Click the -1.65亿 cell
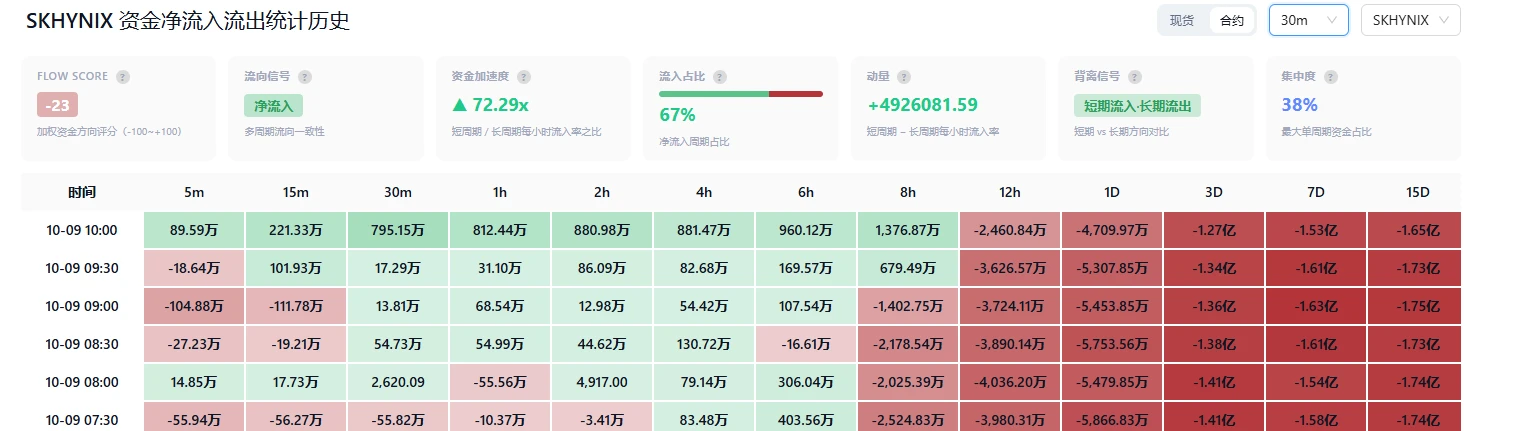 [1414, 230]
